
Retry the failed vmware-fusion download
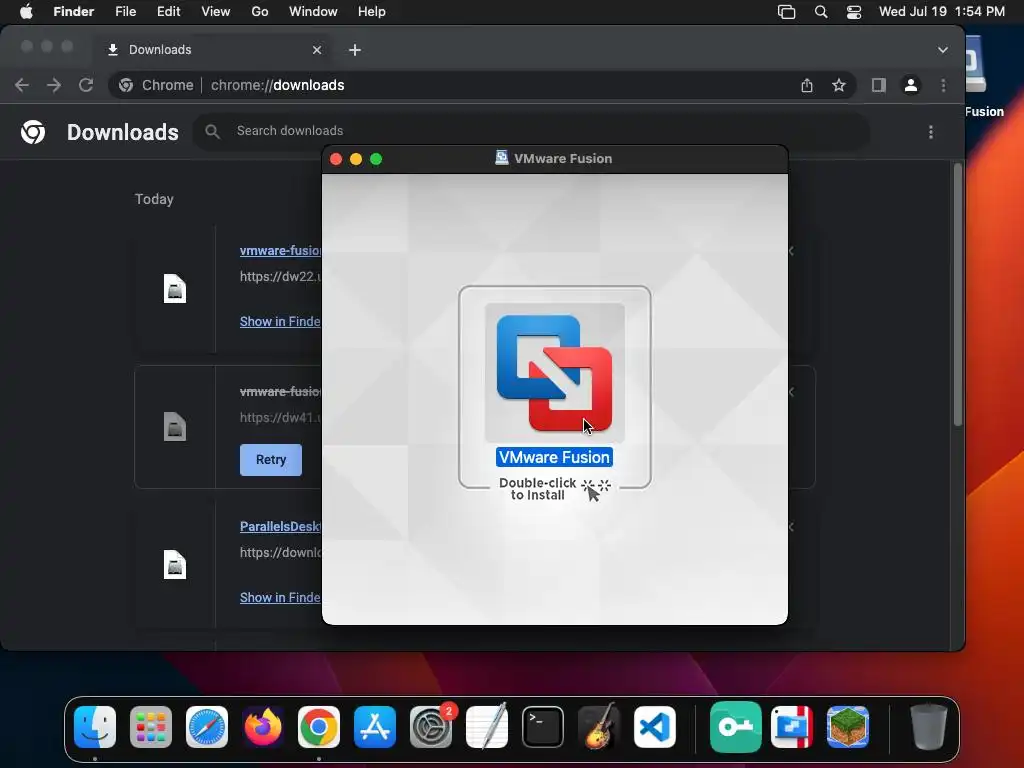pos(271,460)
